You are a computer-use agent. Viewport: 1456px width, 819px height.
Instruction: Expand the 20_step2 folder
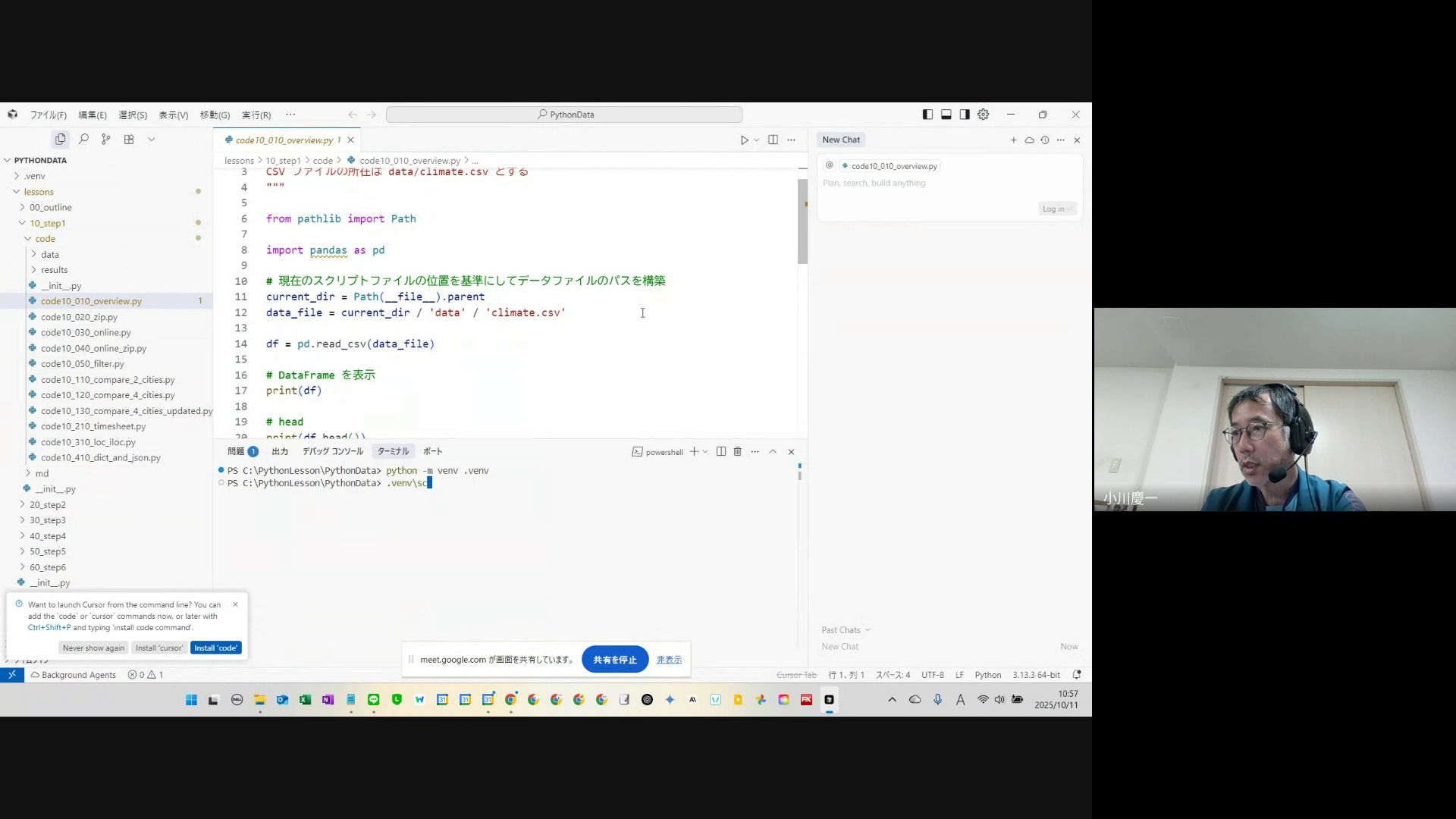click(47, 505)
